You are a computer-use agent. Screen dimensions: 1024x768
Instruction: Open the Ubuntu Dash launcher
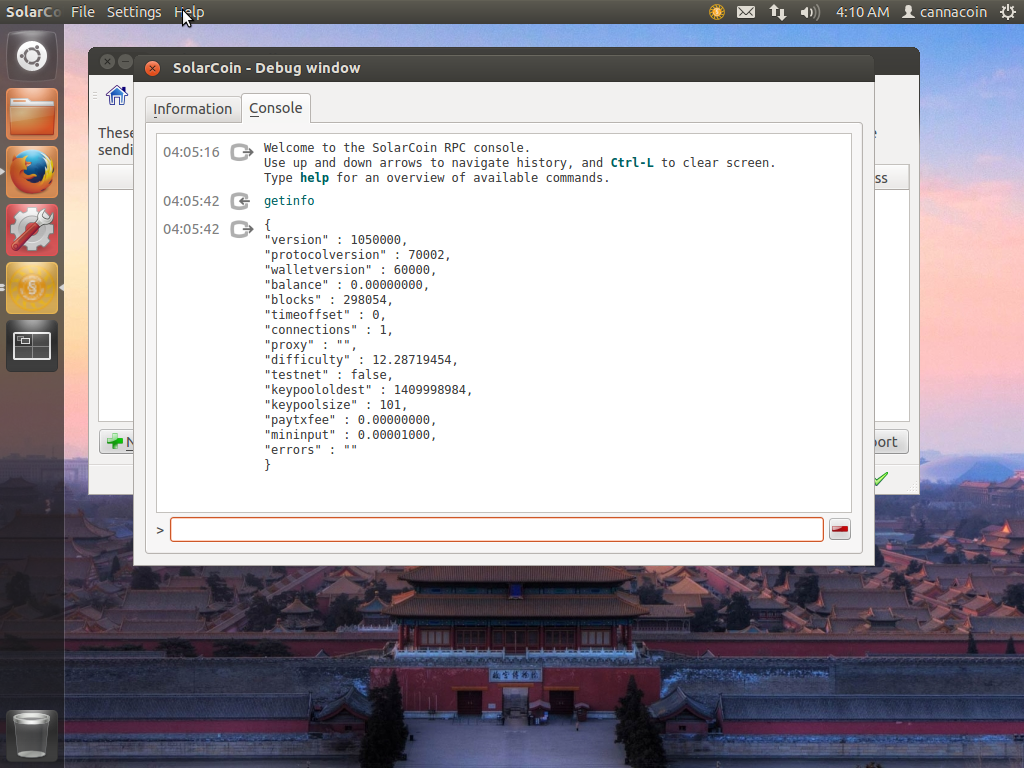pos(32,56)
